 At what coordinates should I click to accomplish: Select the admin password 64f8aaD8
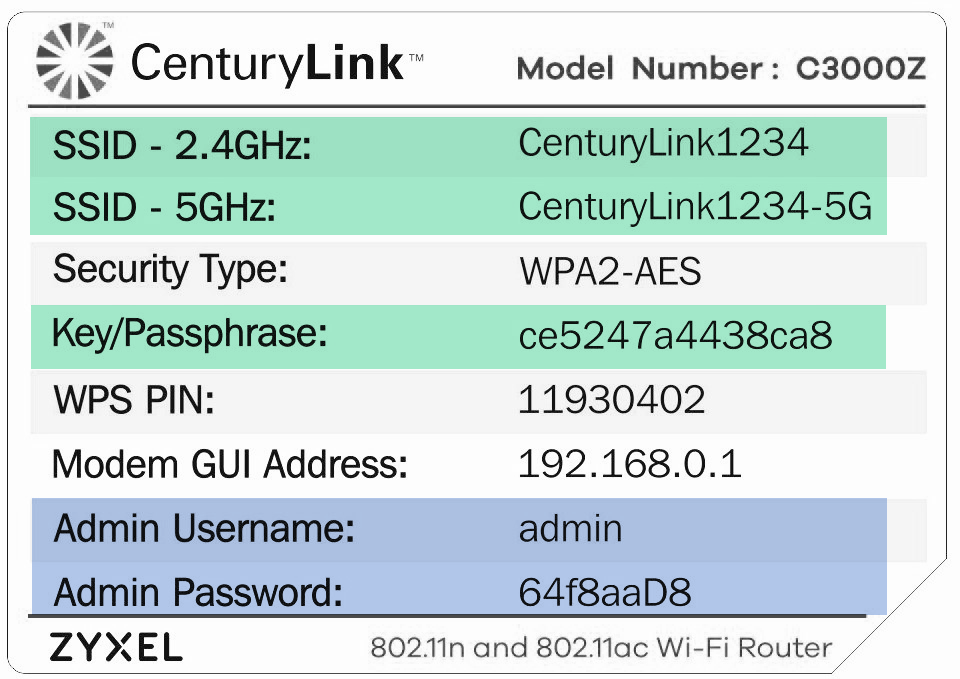605,592
